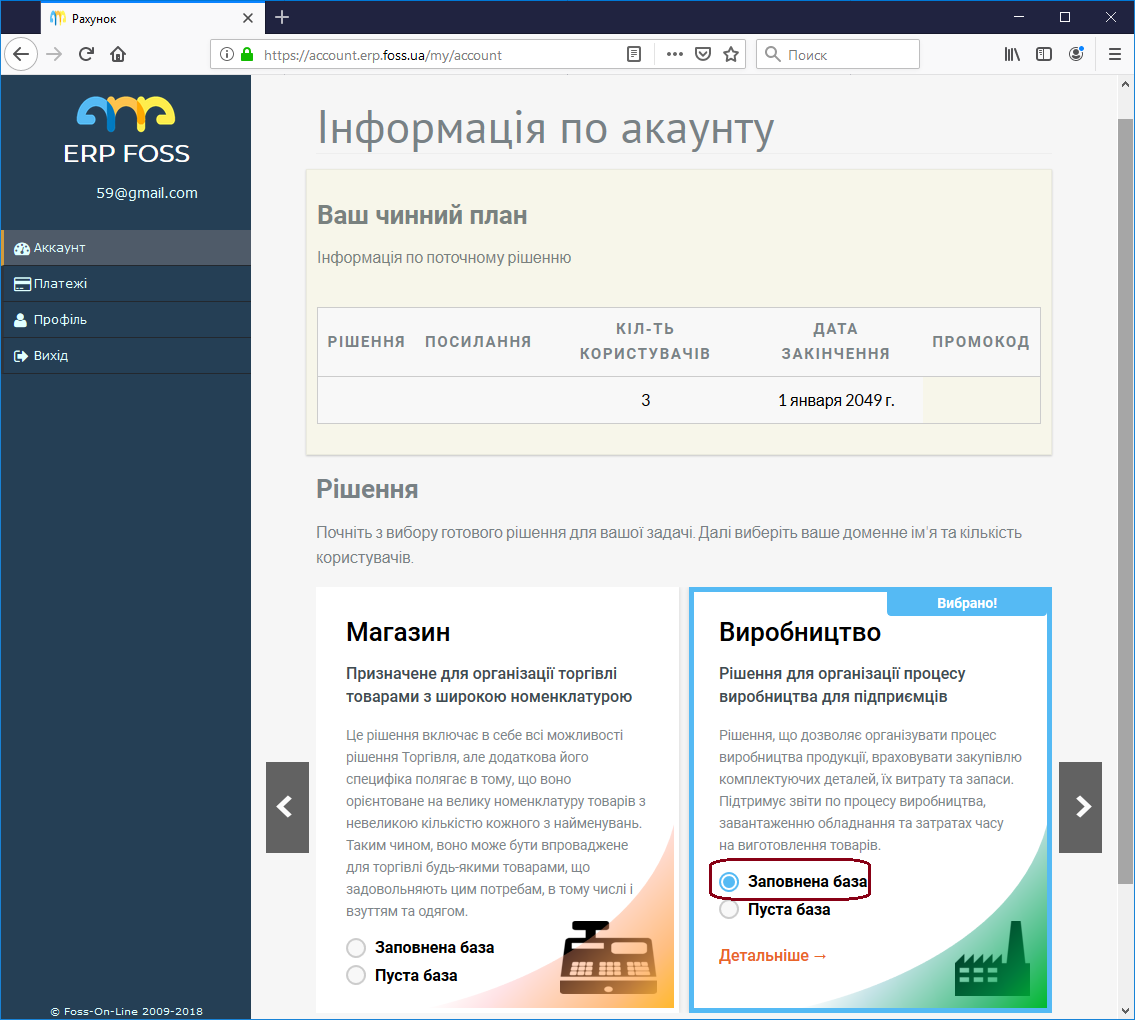Open the Firefox hamburger menu
Viewport: 1135px width, 1020px height.
point(1115,54)
